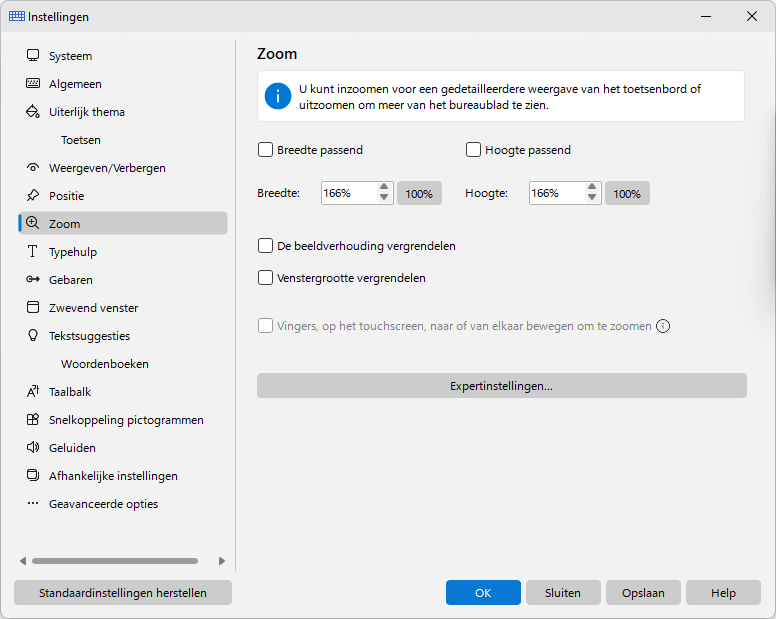Reset Breedte to 100% button
Viewport: 776px width, 619px height.
[x=419, y=193]
